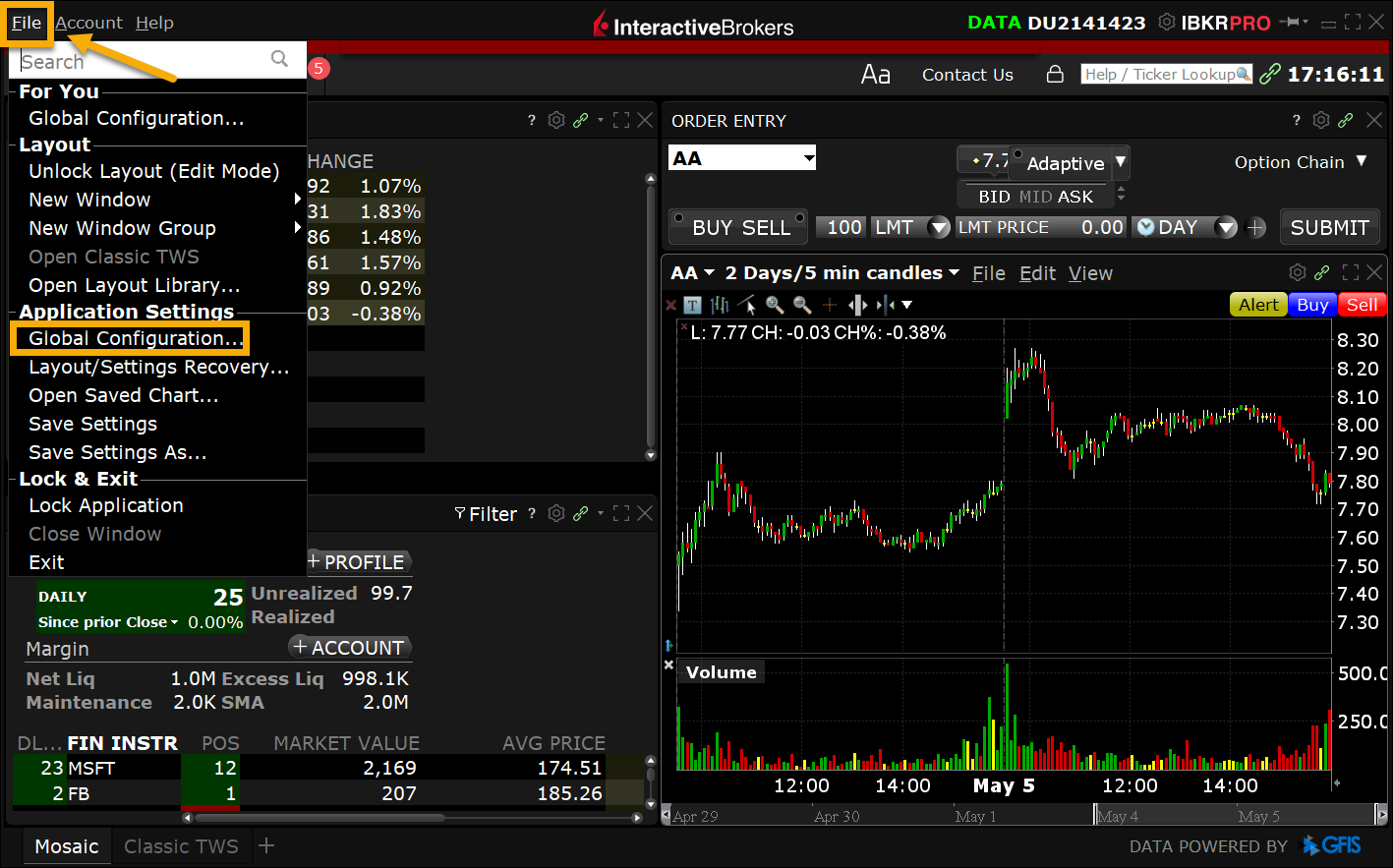Choose Save Settings As... menu item

pos(118,452)
